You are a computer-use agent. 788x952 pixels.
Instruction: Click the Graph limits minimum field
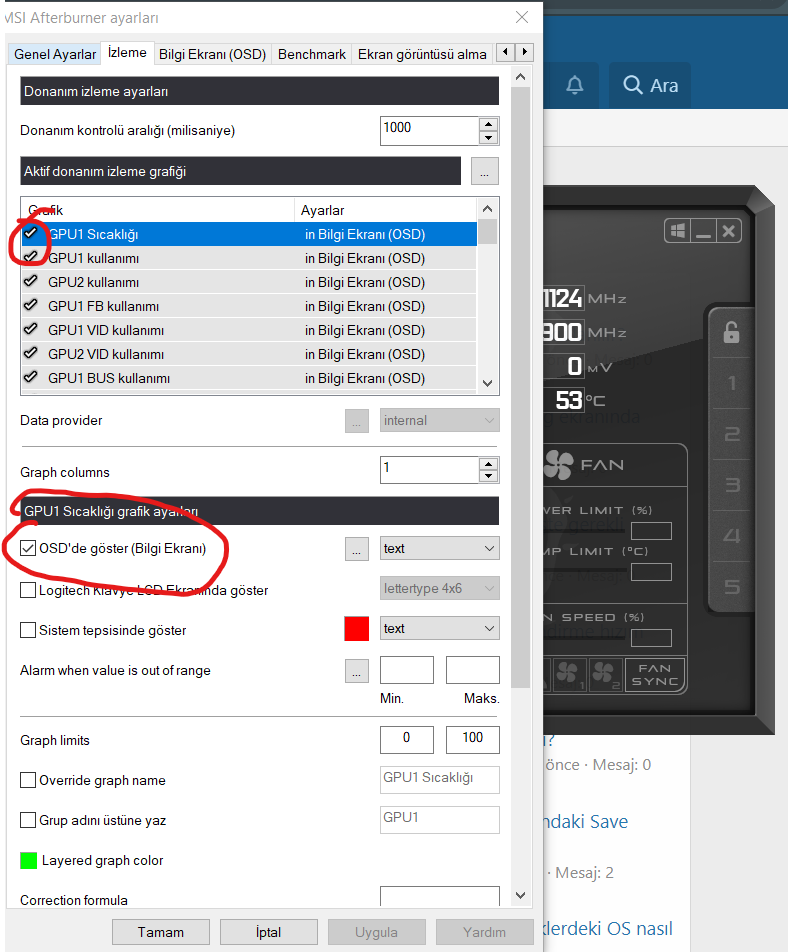pyautogui.click(x=407, y=740)
